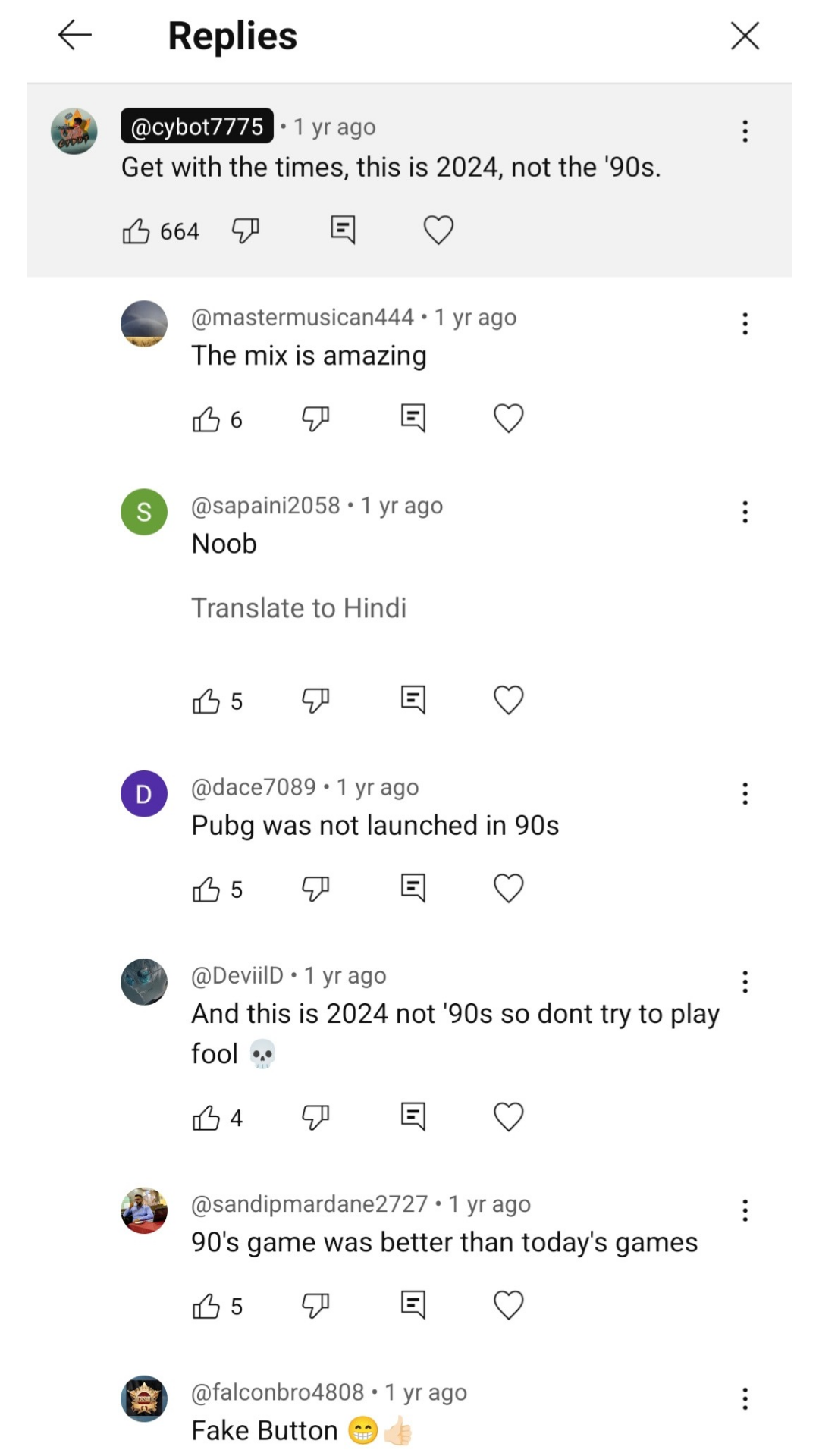This screenshot has height=1456, width=819.
Task: Heart the comment by @cybot7775
Action: click(x=438, y=230)
